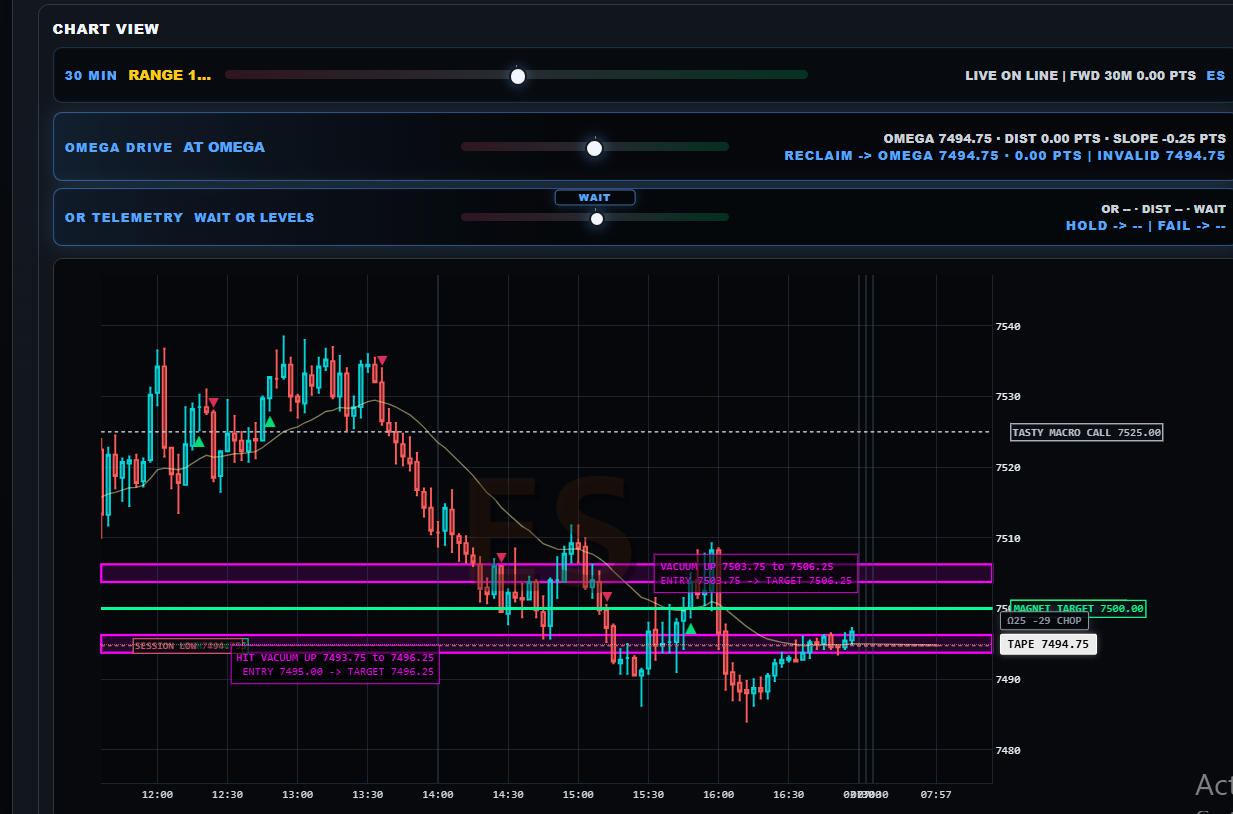Click the RECLAIM -> OMEGA 7494.75 line
The width and height of the screenshot is (1233, 814).
[x=1004, y=155]
